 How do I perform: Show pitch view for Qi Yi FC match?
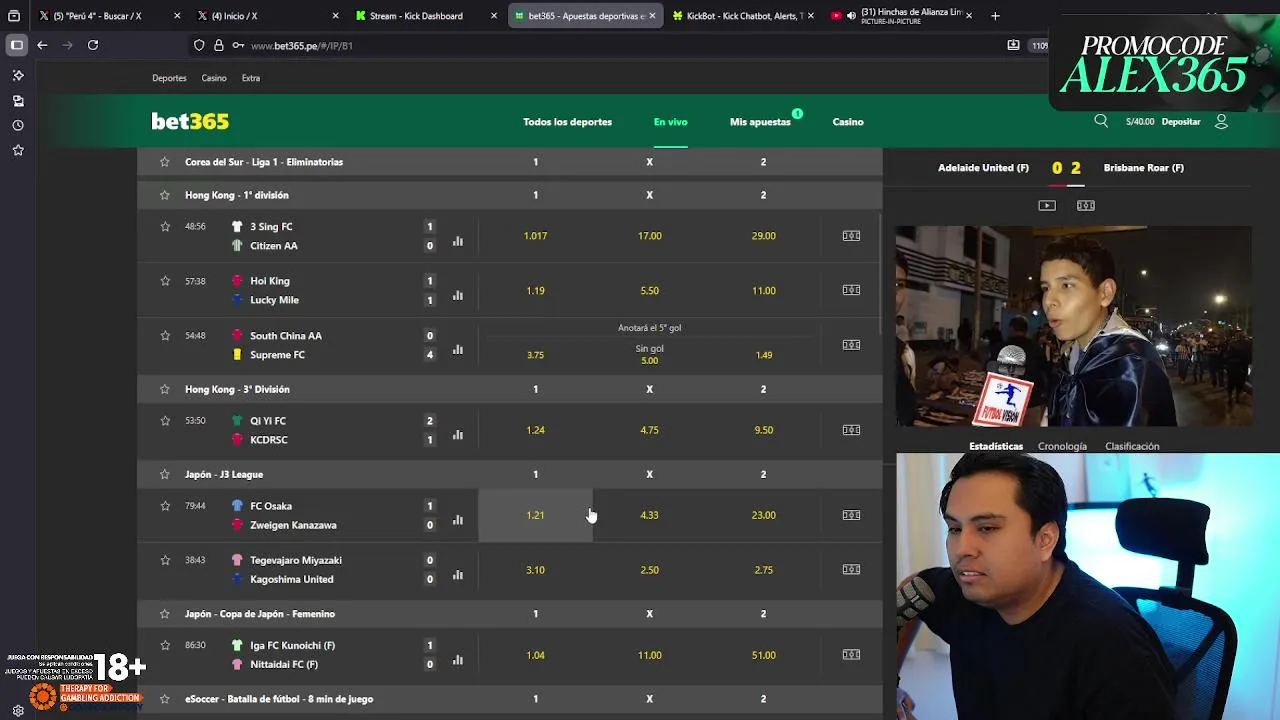click(851, 430)
